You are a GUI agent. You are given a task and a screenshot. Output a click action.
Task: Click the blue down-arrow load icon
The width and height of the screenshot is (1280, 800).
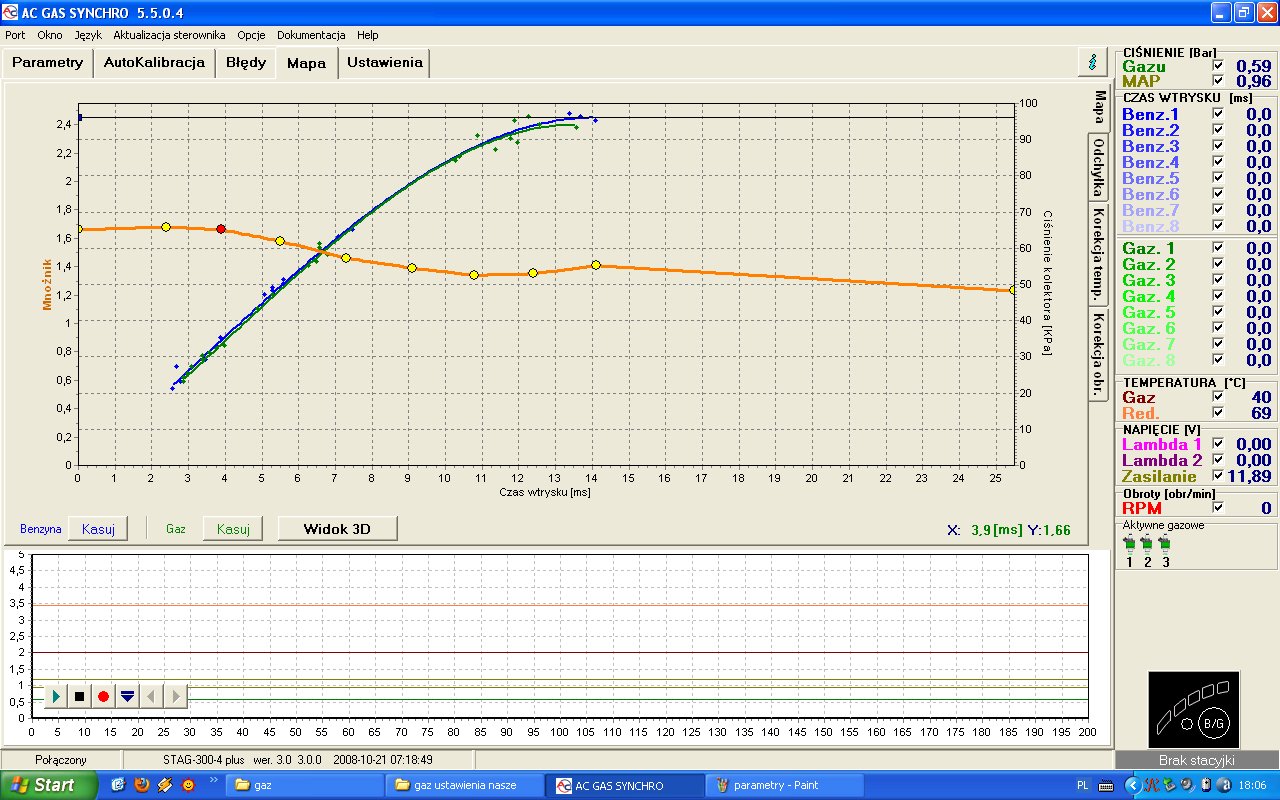[128, 696]
